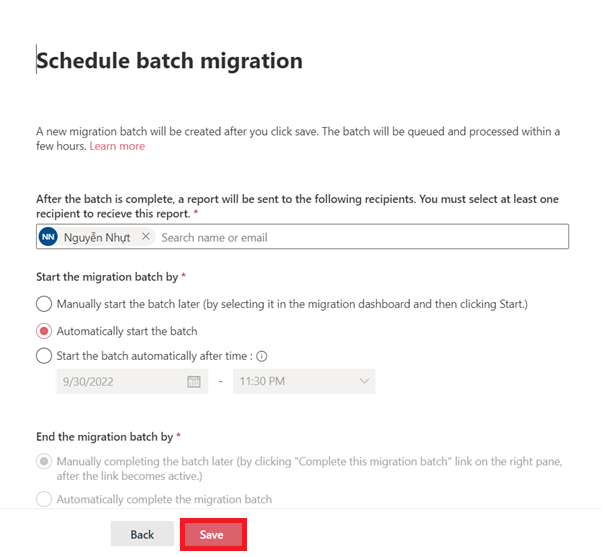Click the 9/30/2022 date field
The image size is (603, 557).
coord(118,381)
